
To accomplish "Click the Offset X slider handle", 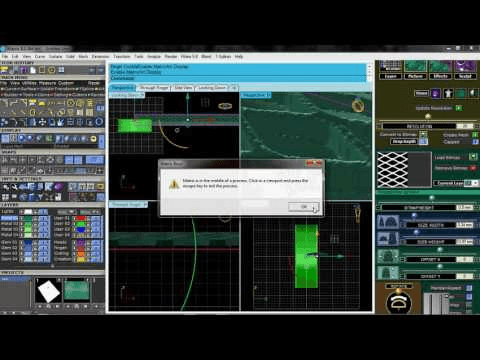I will click(x=440, y=249).
